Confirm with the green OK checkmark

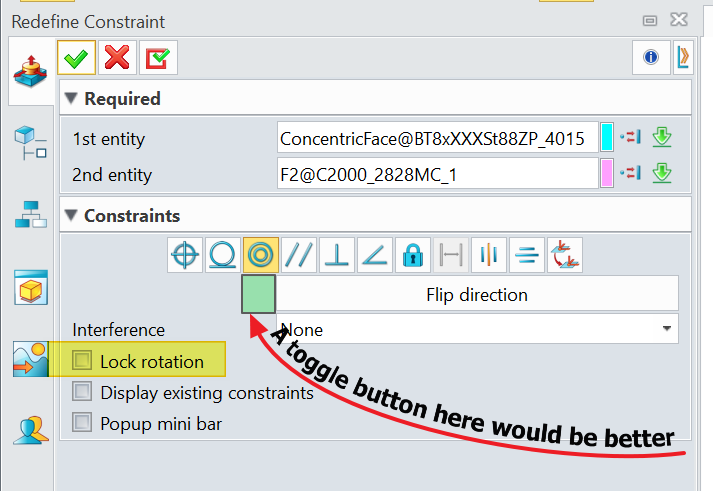pyautogui.click(x=76, y=58)
